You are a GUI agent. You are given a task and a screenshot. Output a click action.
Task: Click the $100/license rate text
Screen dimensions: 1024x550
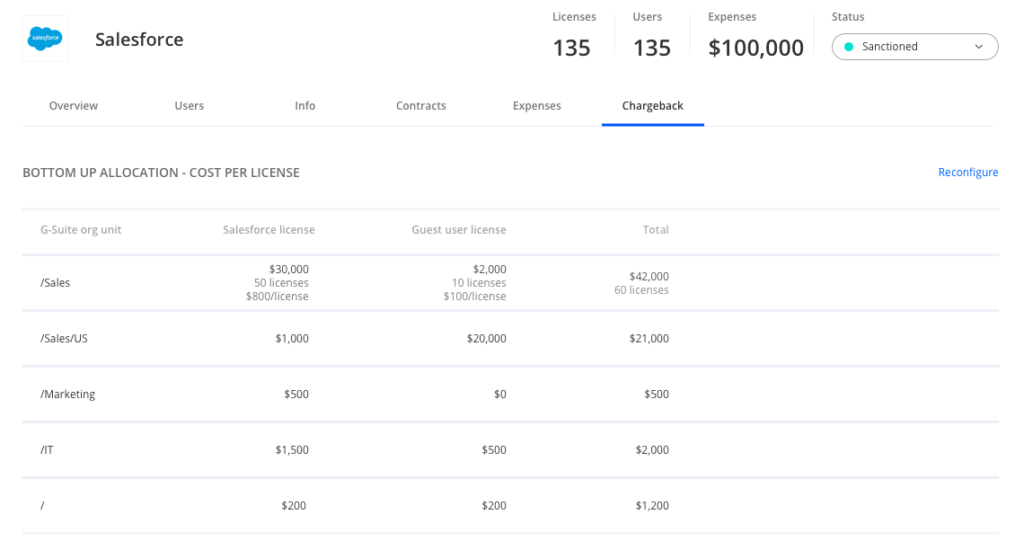coord(475,297)
